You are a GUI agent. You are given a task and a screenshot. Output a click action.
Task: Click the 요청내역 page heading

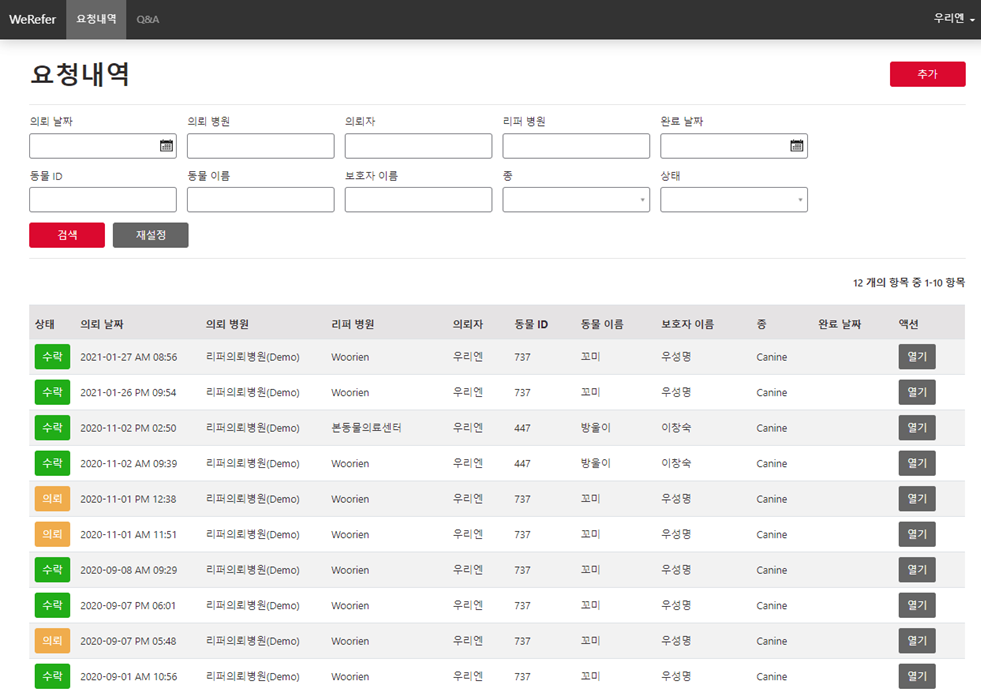(x=79, y=74)
